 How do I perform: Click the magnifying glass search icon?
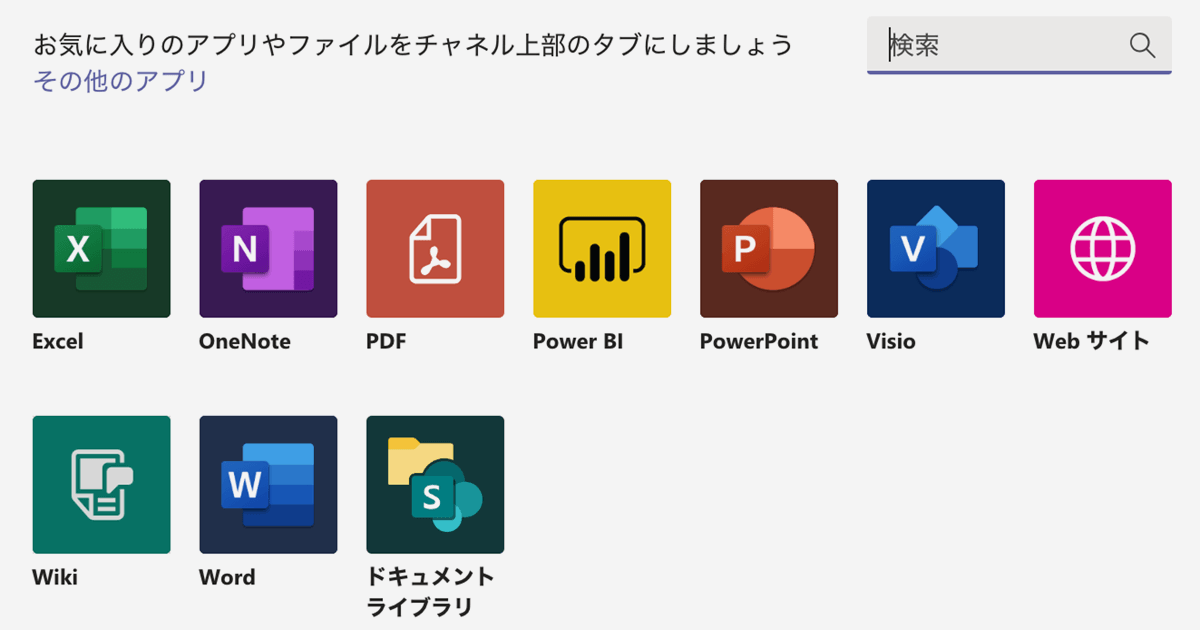1142,45
